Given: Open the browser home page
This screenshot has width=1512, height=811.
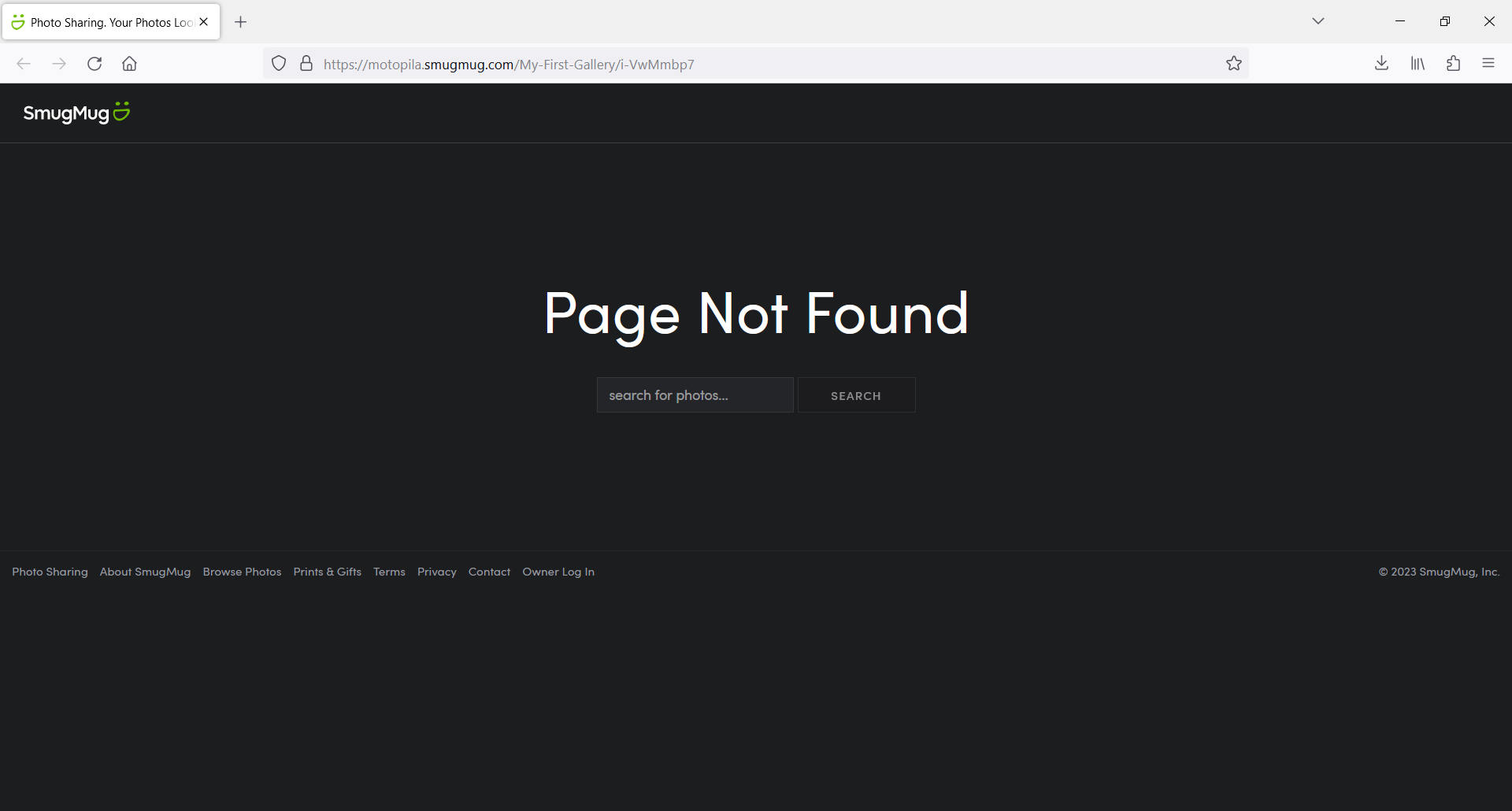Looking at the screenshot, I should pyautogui.click(x=129, y=64).
